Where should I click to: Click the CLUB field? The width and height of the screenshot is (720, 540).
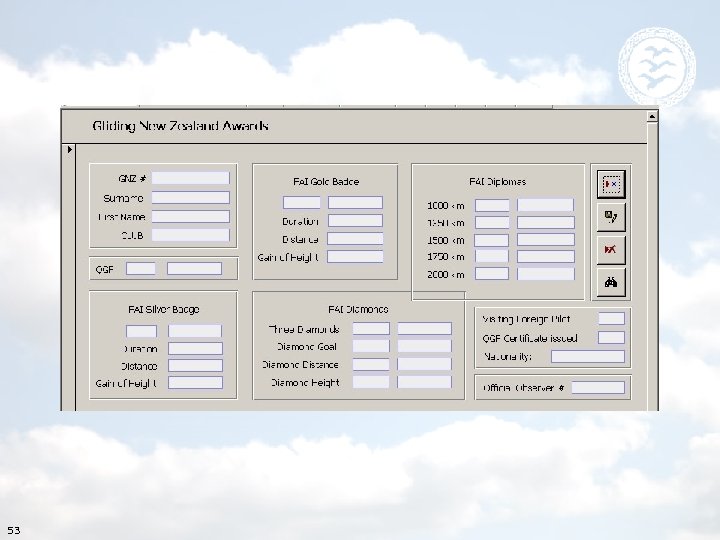coord(191,235)
